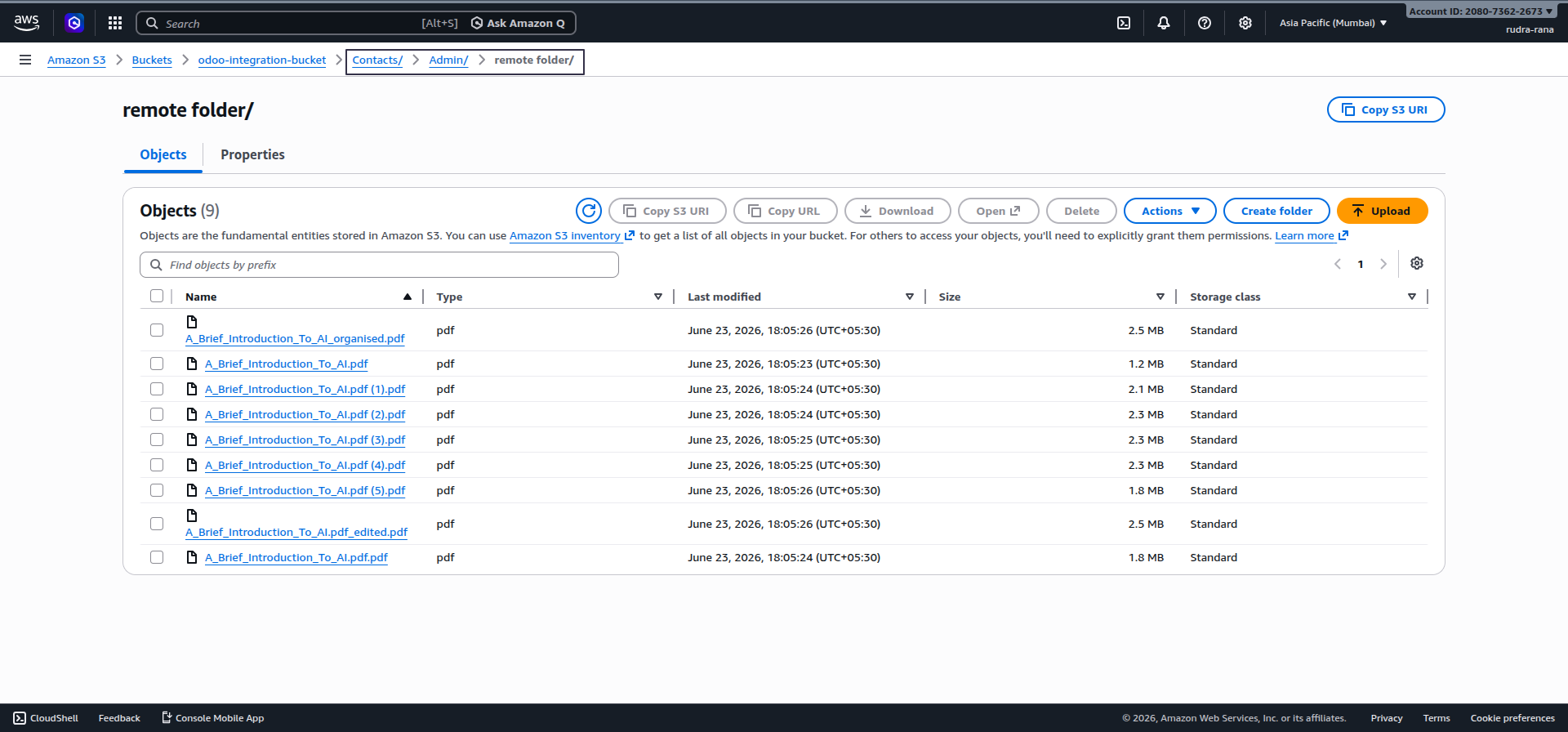Expand the Actions dropdown
Viewport: 1568px width, 732px height.
tap(1170, 211)
